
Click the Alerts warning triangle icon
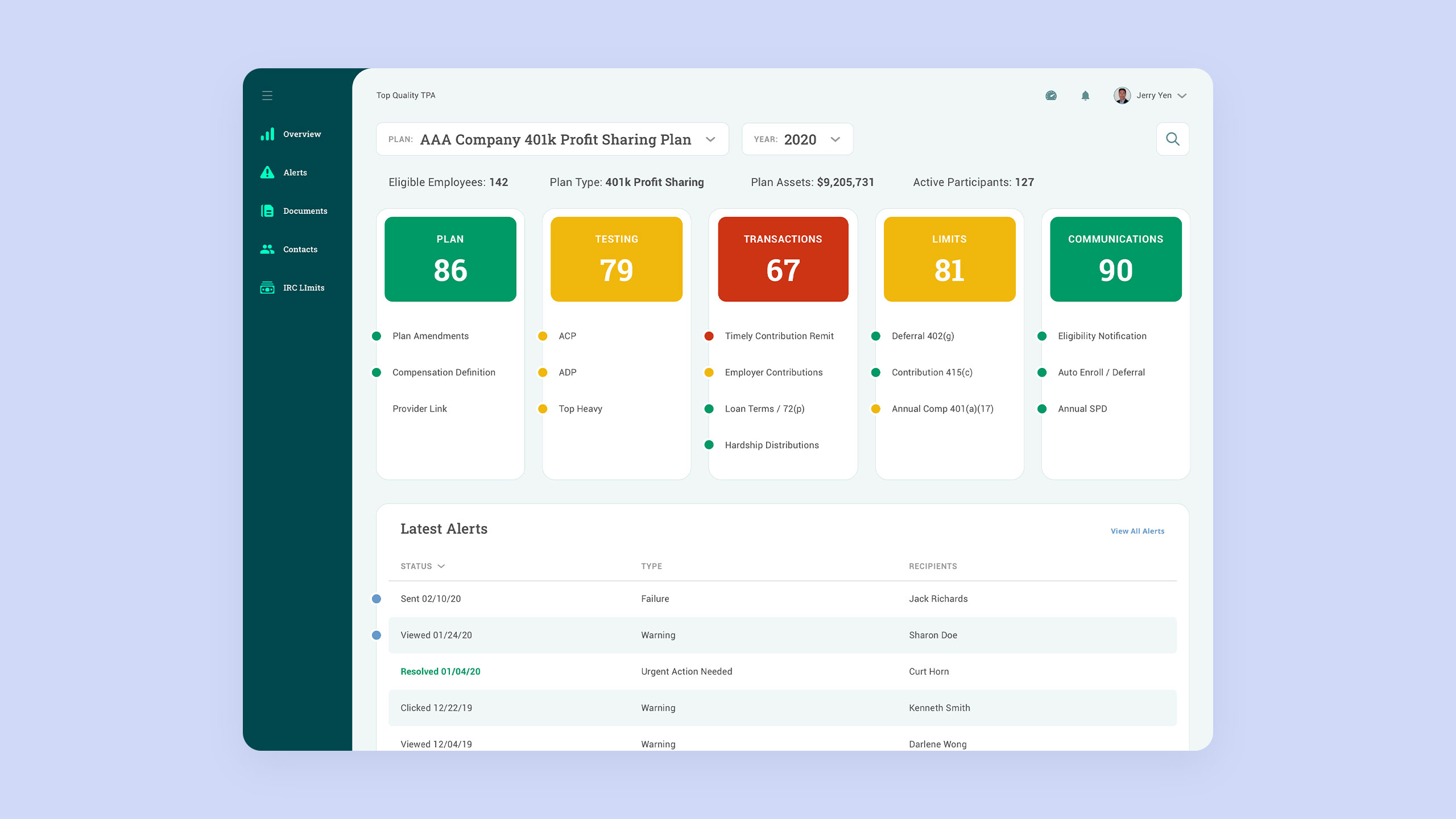[x=267, y=172]
